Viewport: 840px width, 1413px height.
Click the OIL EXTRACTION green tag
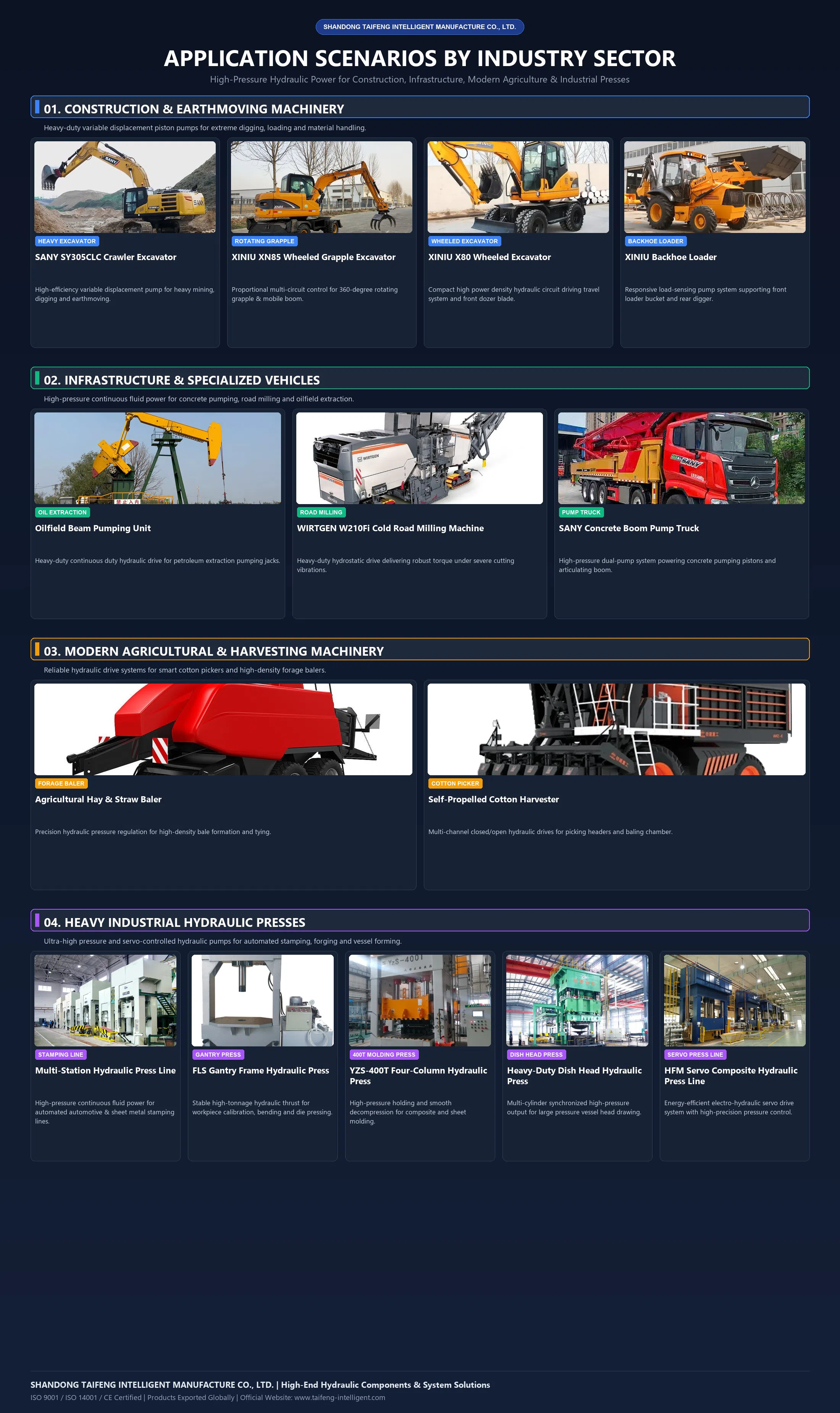point(62,512)
